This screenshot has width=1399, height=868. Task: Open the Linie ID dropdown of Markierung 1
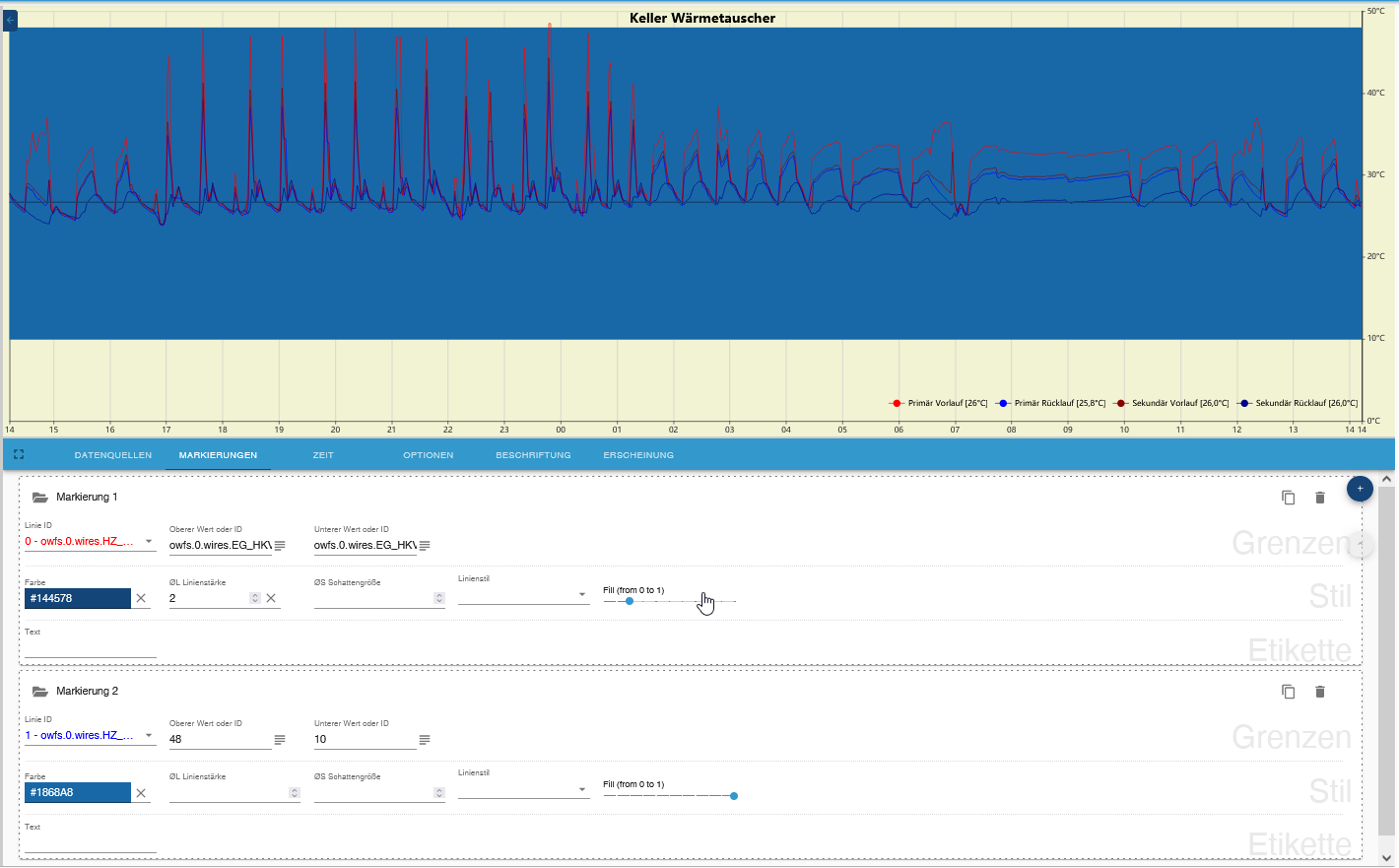click(x=150, y=541)
